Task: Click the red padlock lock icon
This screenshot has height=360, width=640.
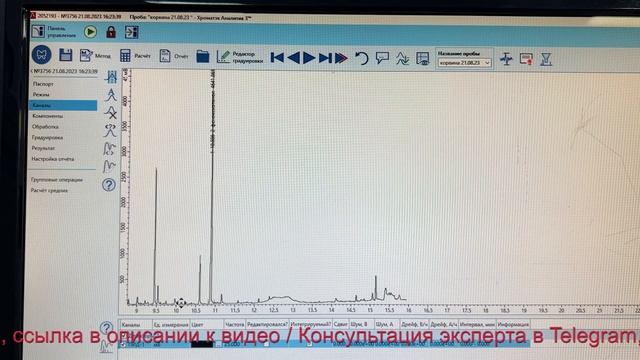Action: (x=111, y=32)
